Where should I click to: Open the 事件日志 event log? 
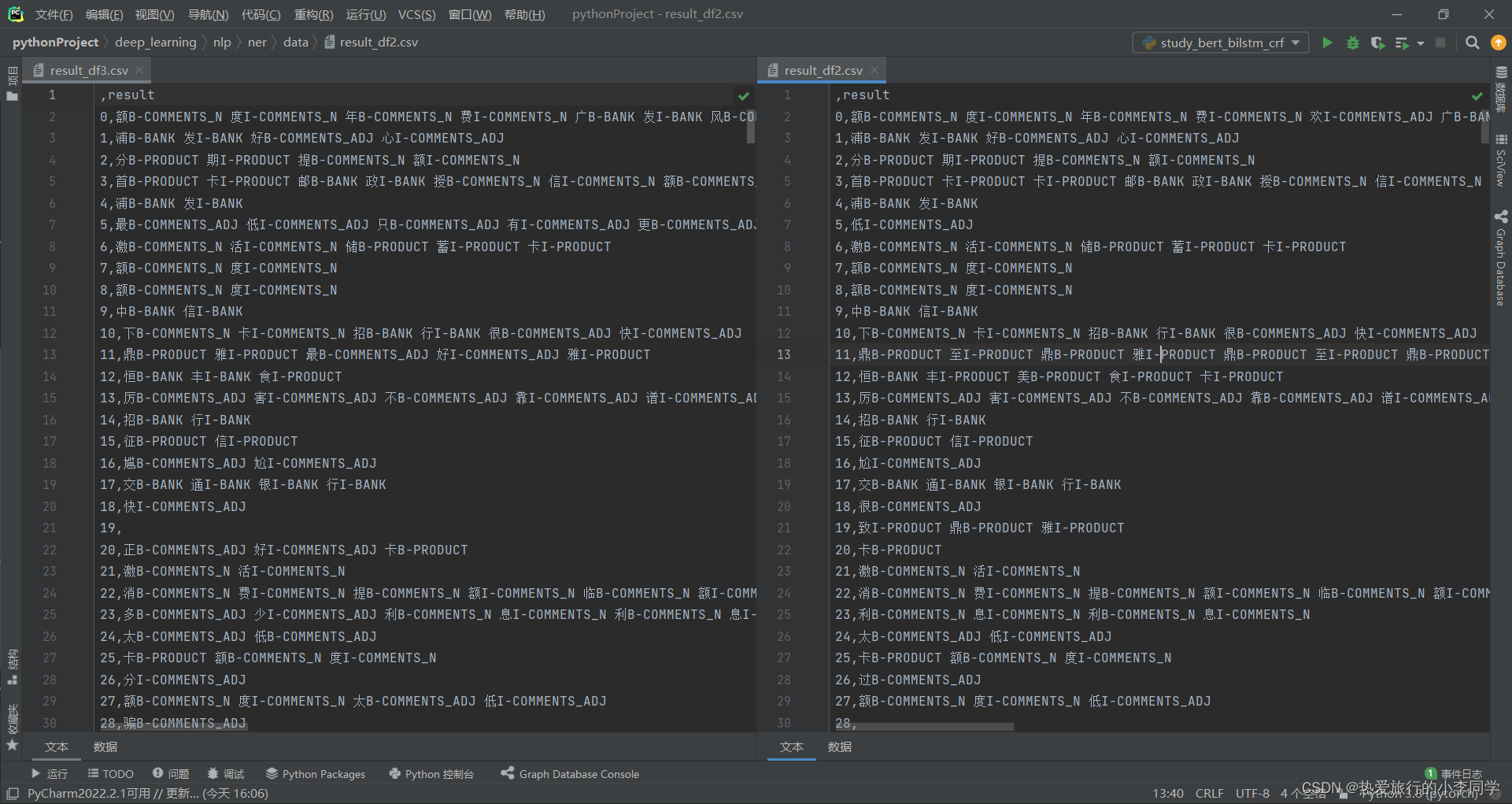coord(1454,774)
